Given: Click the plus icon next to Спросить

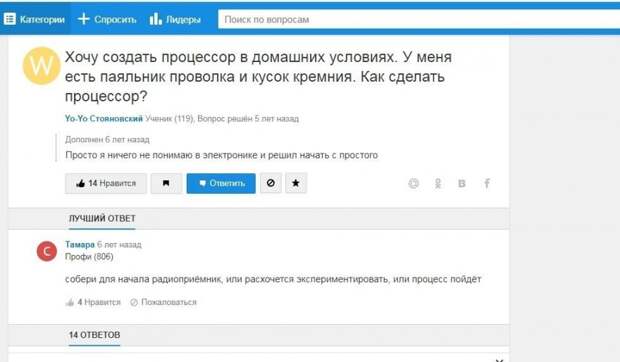Looking at the screenshot, I should [x=83, y=19].
